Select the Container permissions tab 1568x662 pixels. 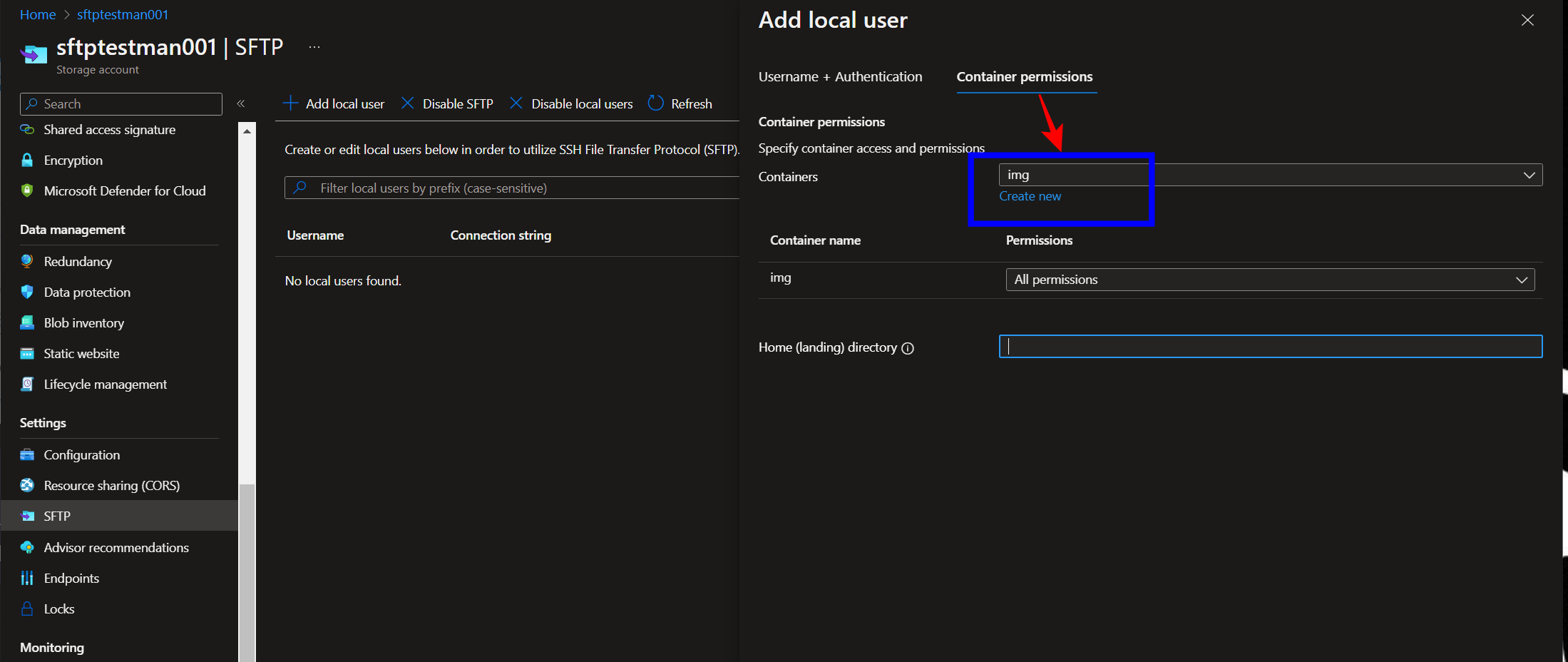(x=1025, y=76)
